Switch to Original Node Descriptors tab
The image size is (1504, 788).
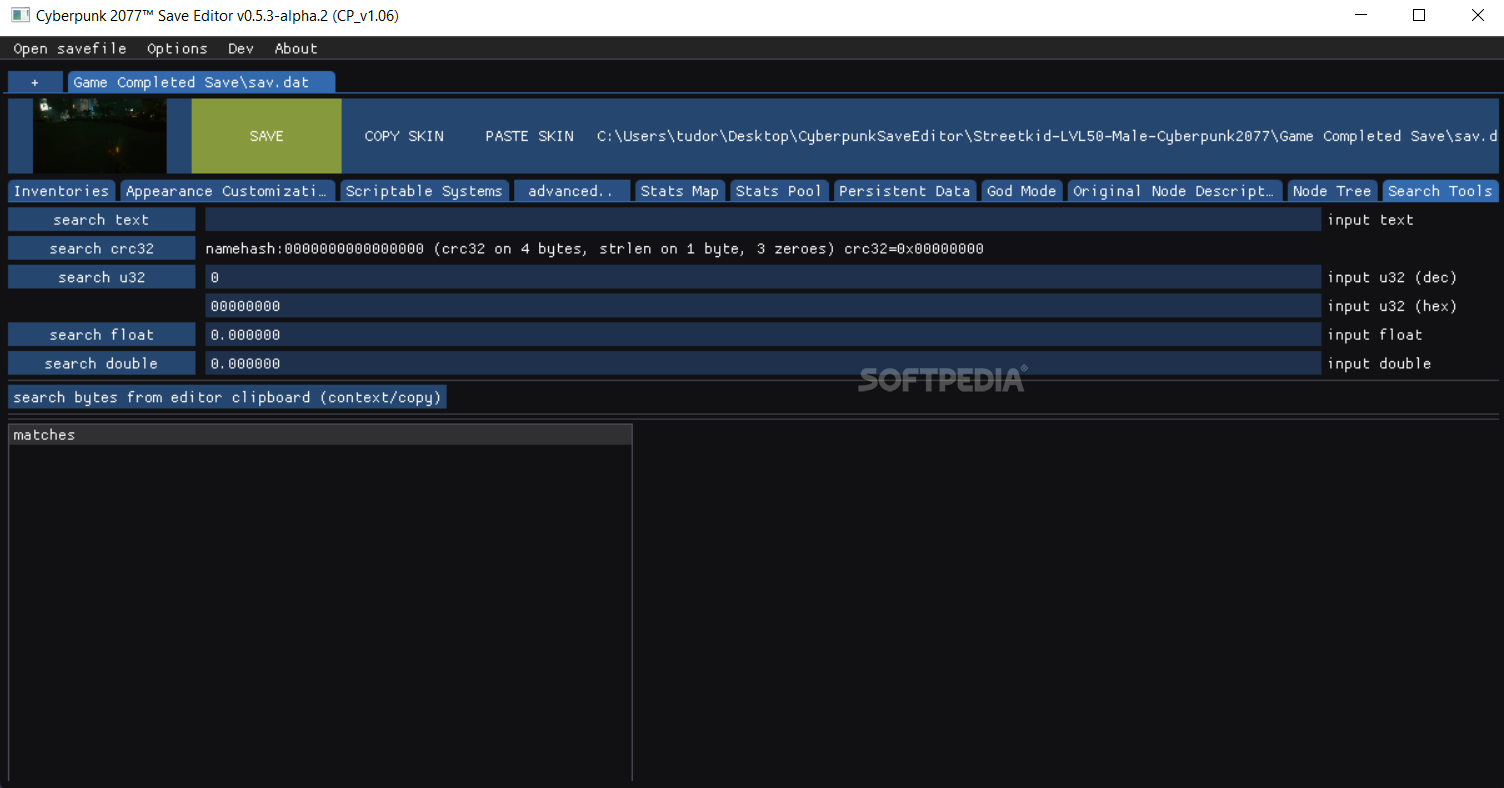(1175, 191)
